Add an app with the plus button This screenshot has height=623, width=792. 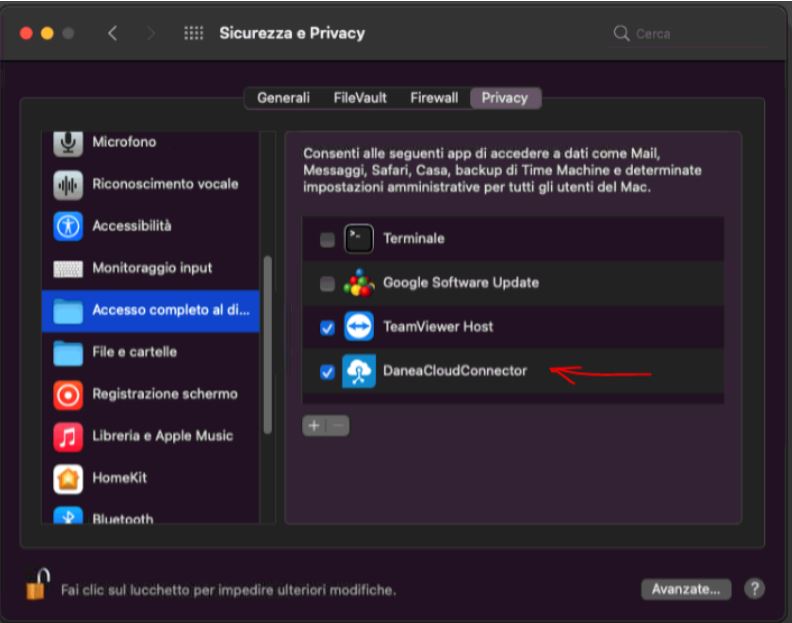[x=314, y=425]
